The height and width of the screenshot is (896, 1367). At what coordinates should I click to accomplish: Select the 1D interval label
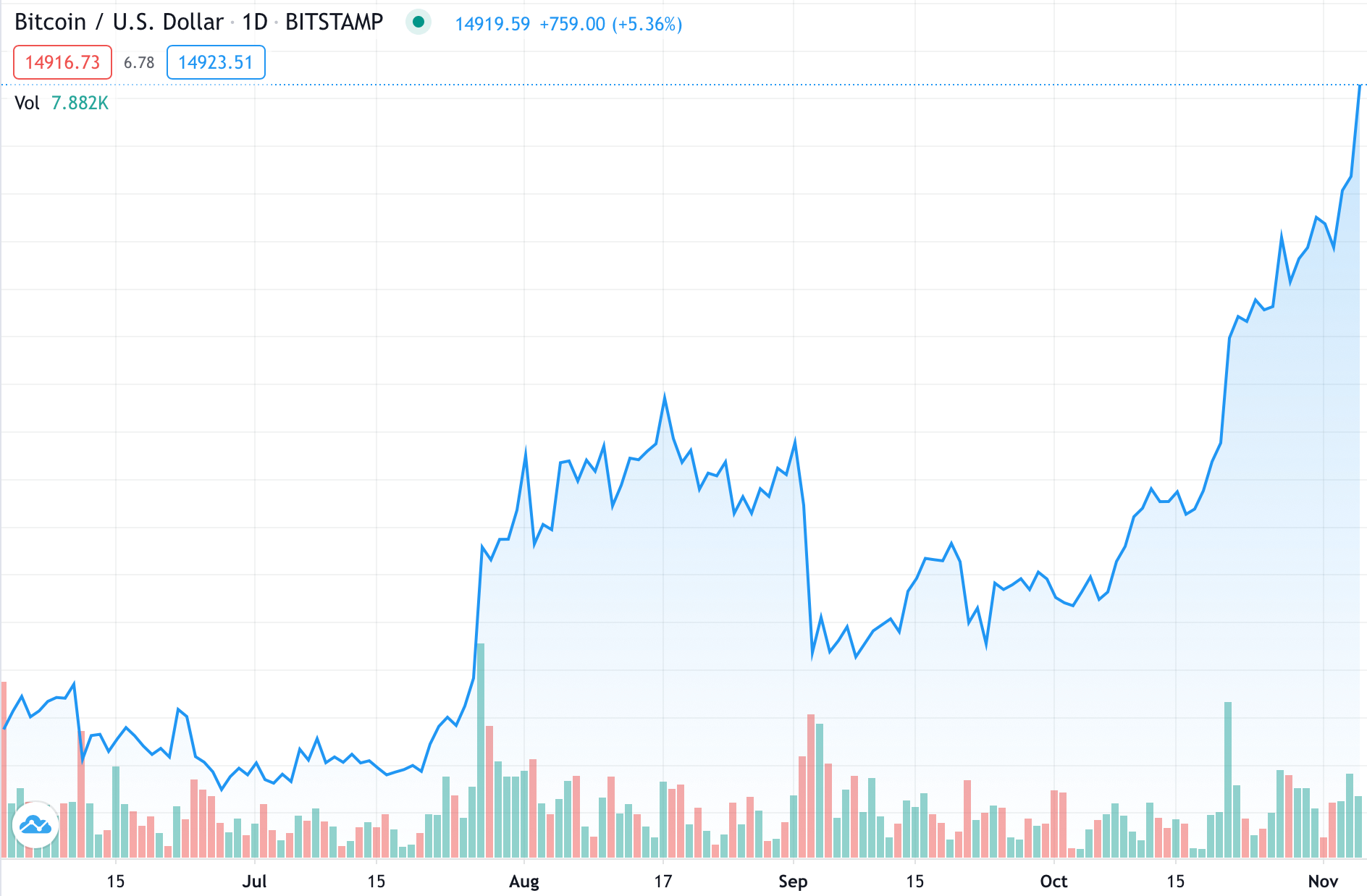(x=255, y=22)
